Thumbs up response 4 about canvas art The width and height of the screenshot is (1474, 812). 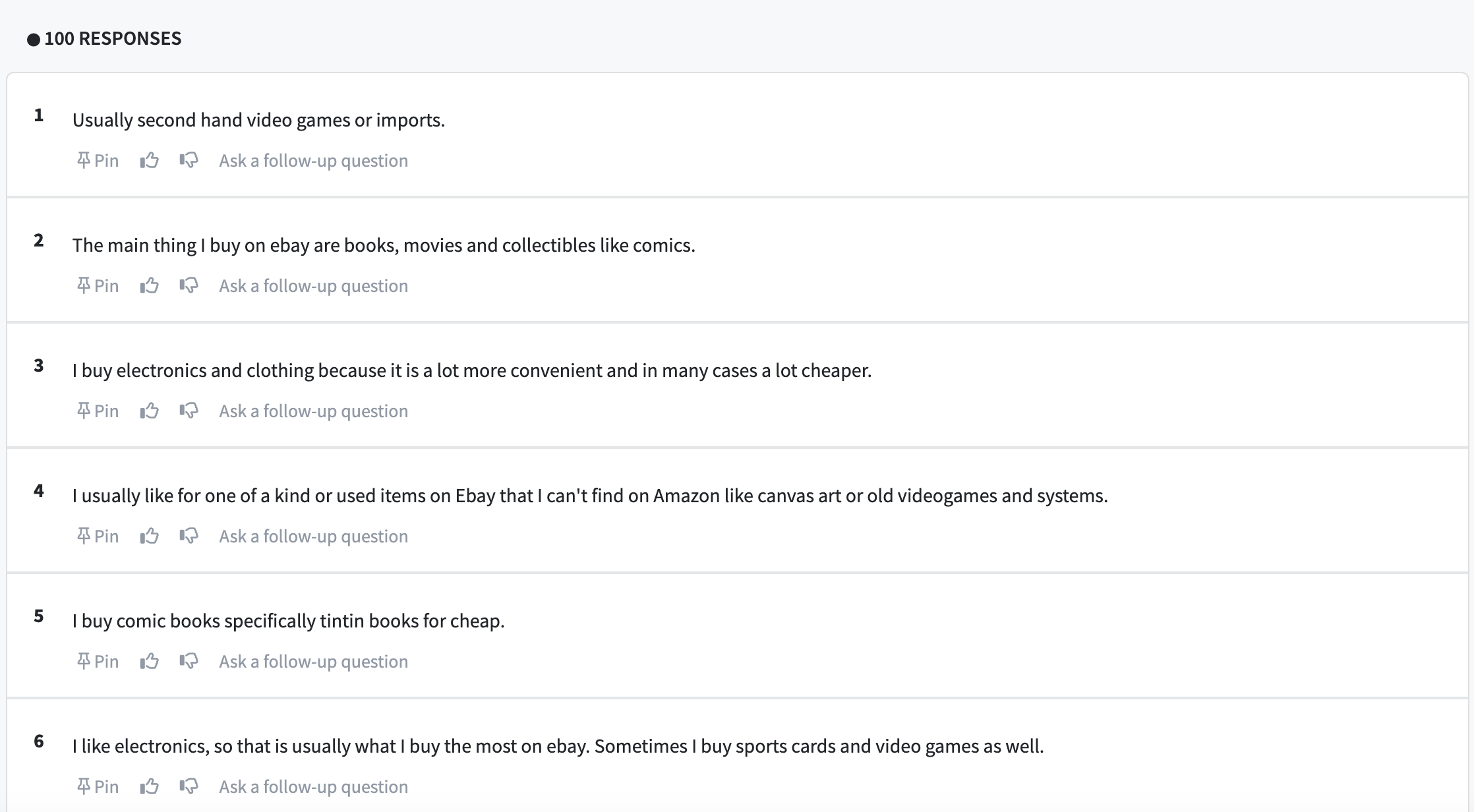click(150, 536)
